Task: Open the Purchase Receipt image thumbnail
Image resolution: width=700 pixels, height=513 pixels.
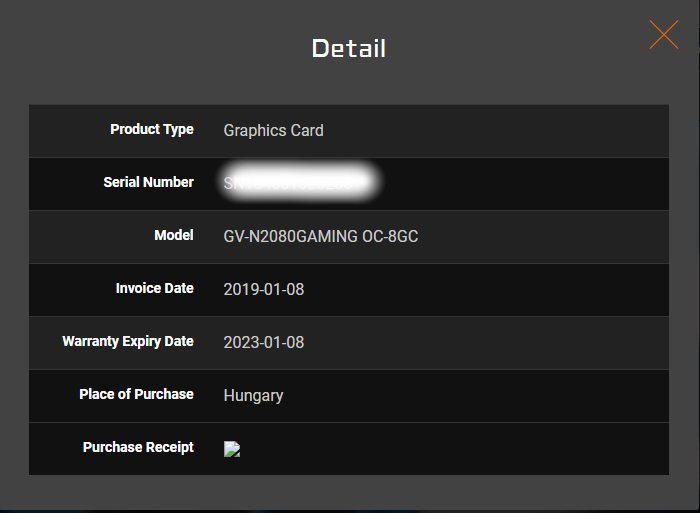Action: tap(232, 449)
